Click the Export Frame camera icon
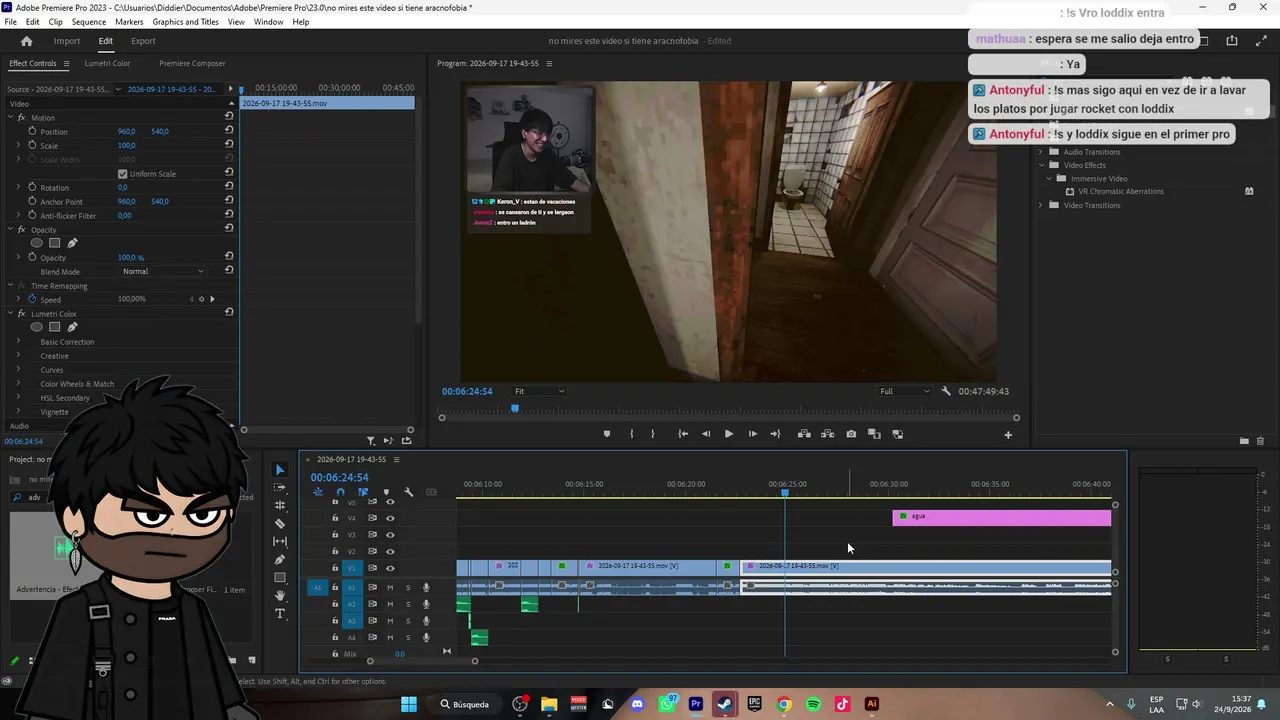This screenshot has height=720, width=1280. pos(851,434)
